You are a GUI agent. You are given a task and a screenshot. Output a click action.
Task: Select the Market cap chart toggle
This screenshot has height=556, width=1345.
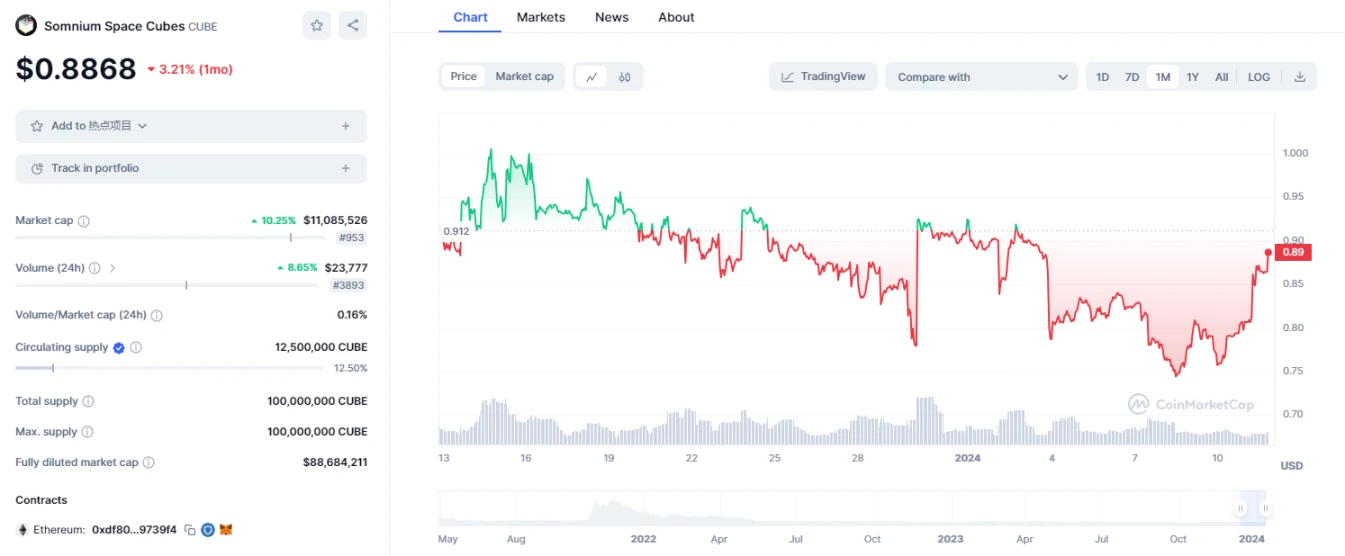(524, 77)
